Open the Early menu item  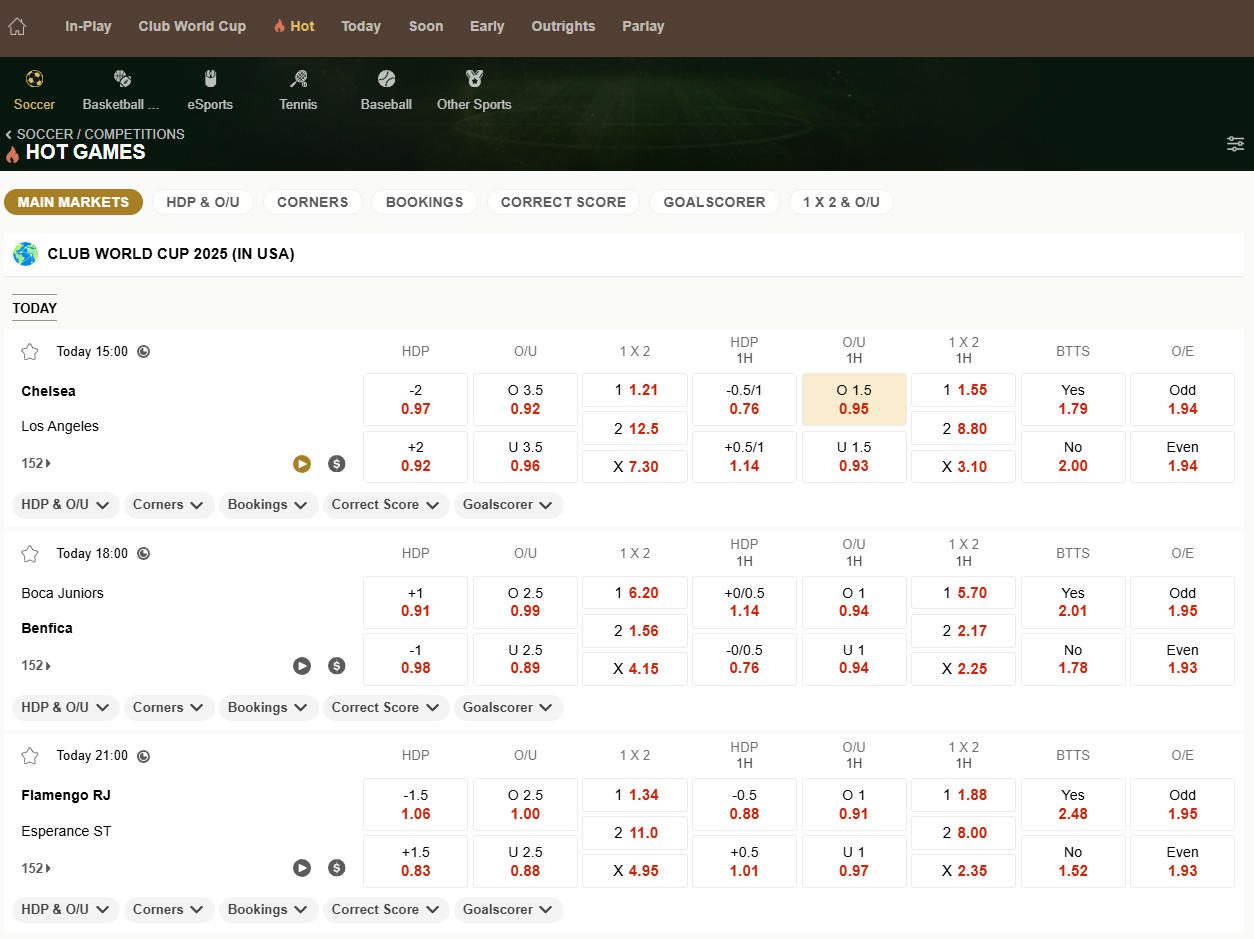pos(487,27)
